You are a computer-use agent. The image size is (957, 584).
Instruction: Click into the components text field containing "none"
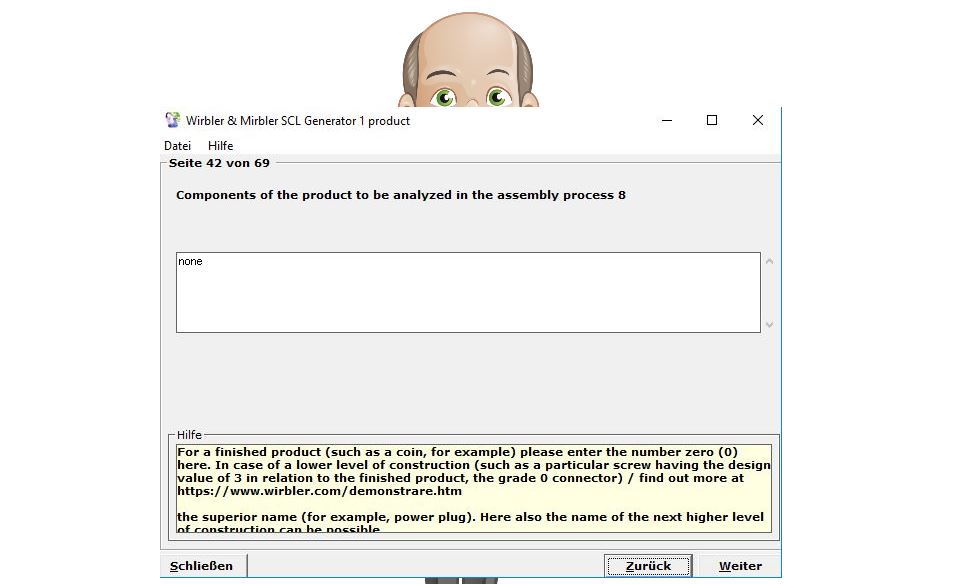(x=467, y=292)
